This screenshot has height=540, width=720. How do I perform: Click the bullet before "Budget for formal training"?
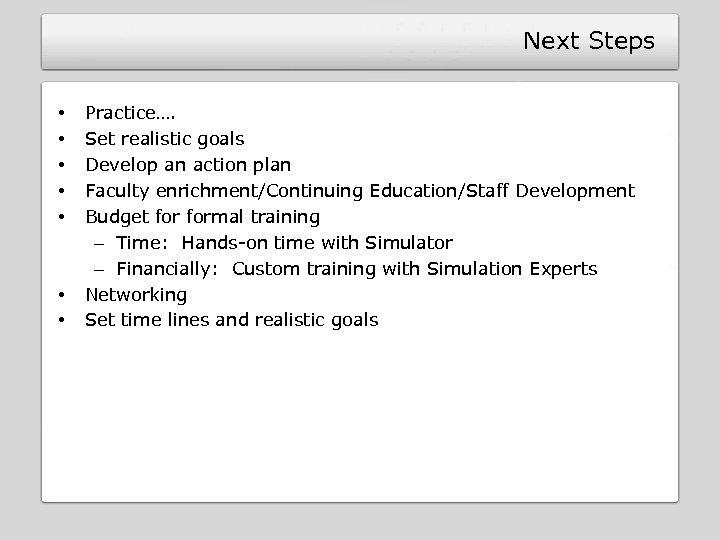61,217
